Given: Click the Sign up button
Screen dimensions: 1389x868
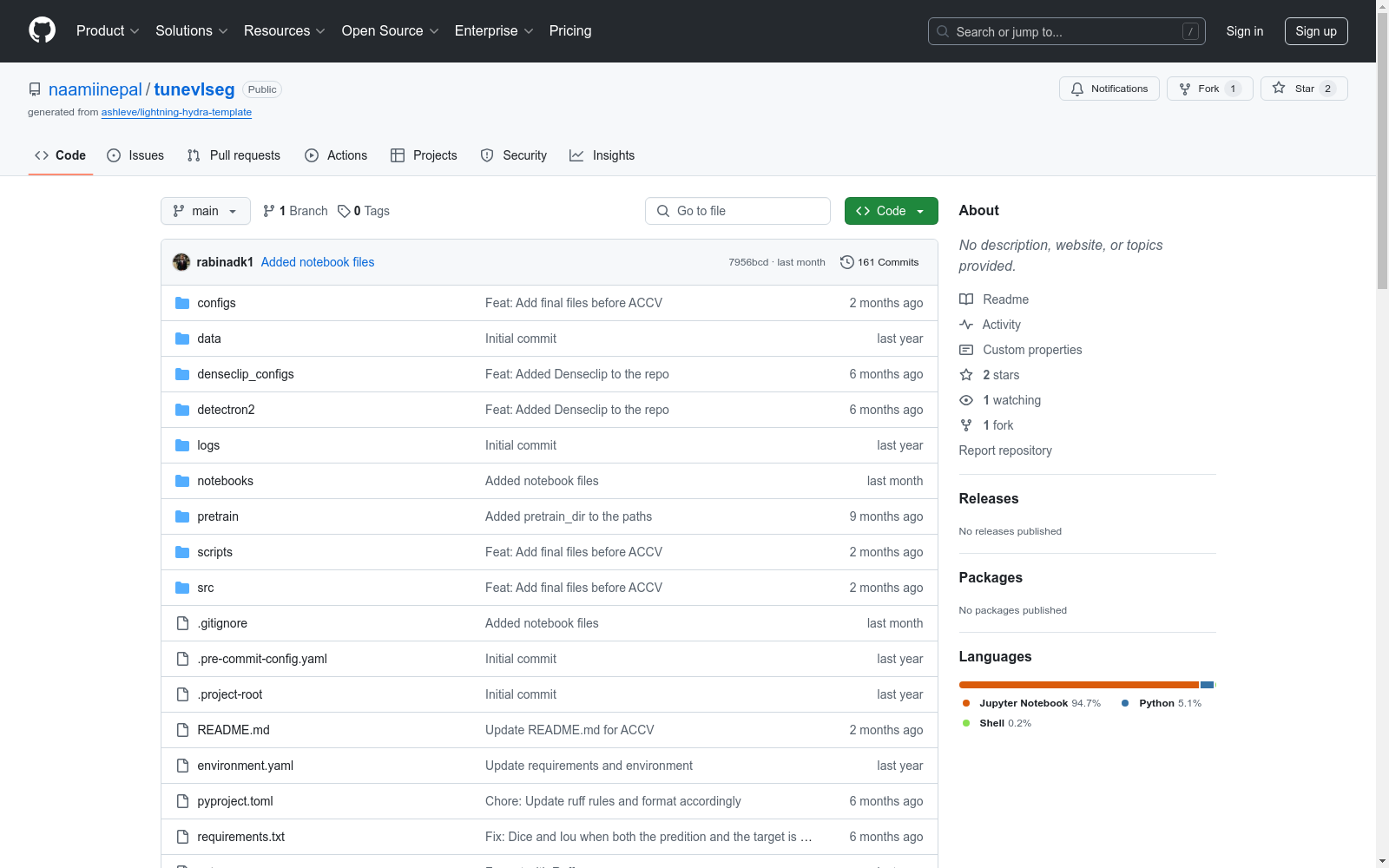Looking at the screenshot, I should click(1316, 31).
